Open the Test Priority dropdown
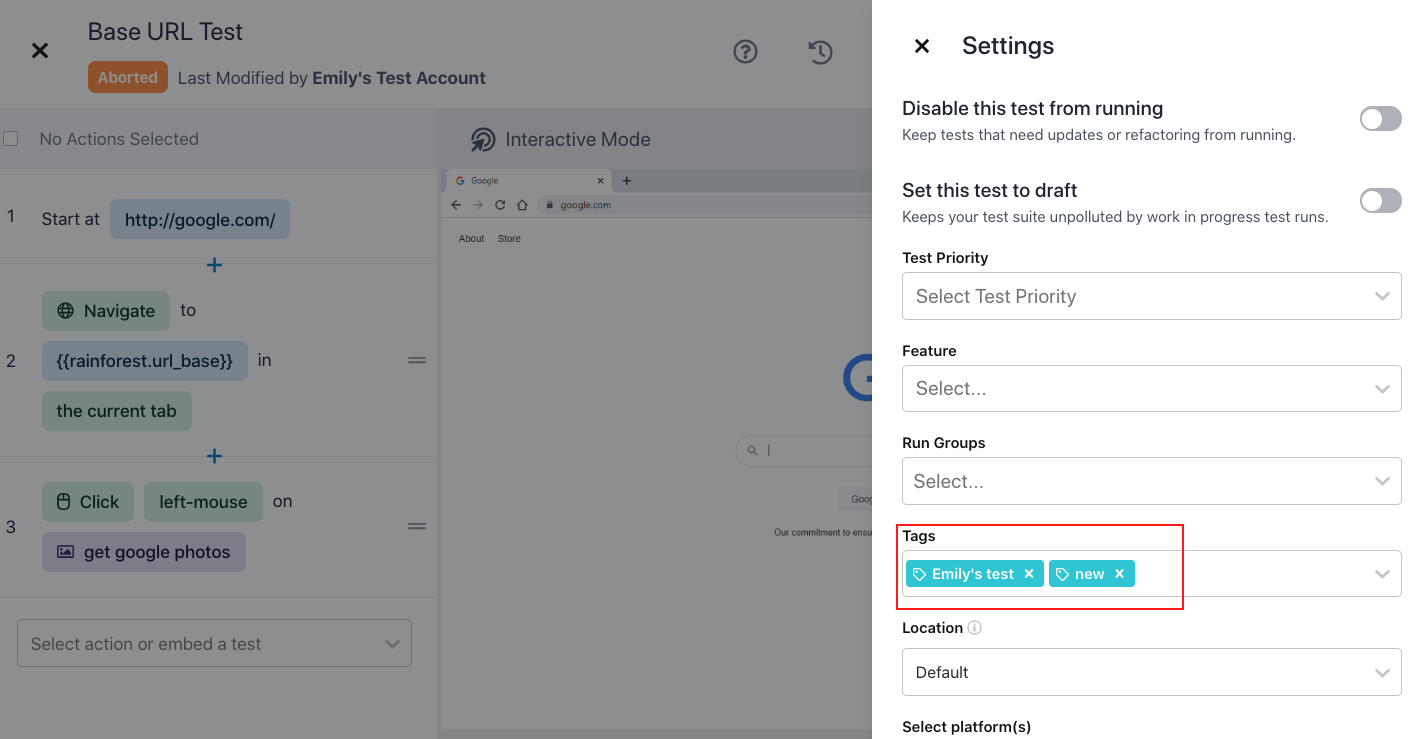Viewport: 1419px width, 739px height. point(1151,296)
